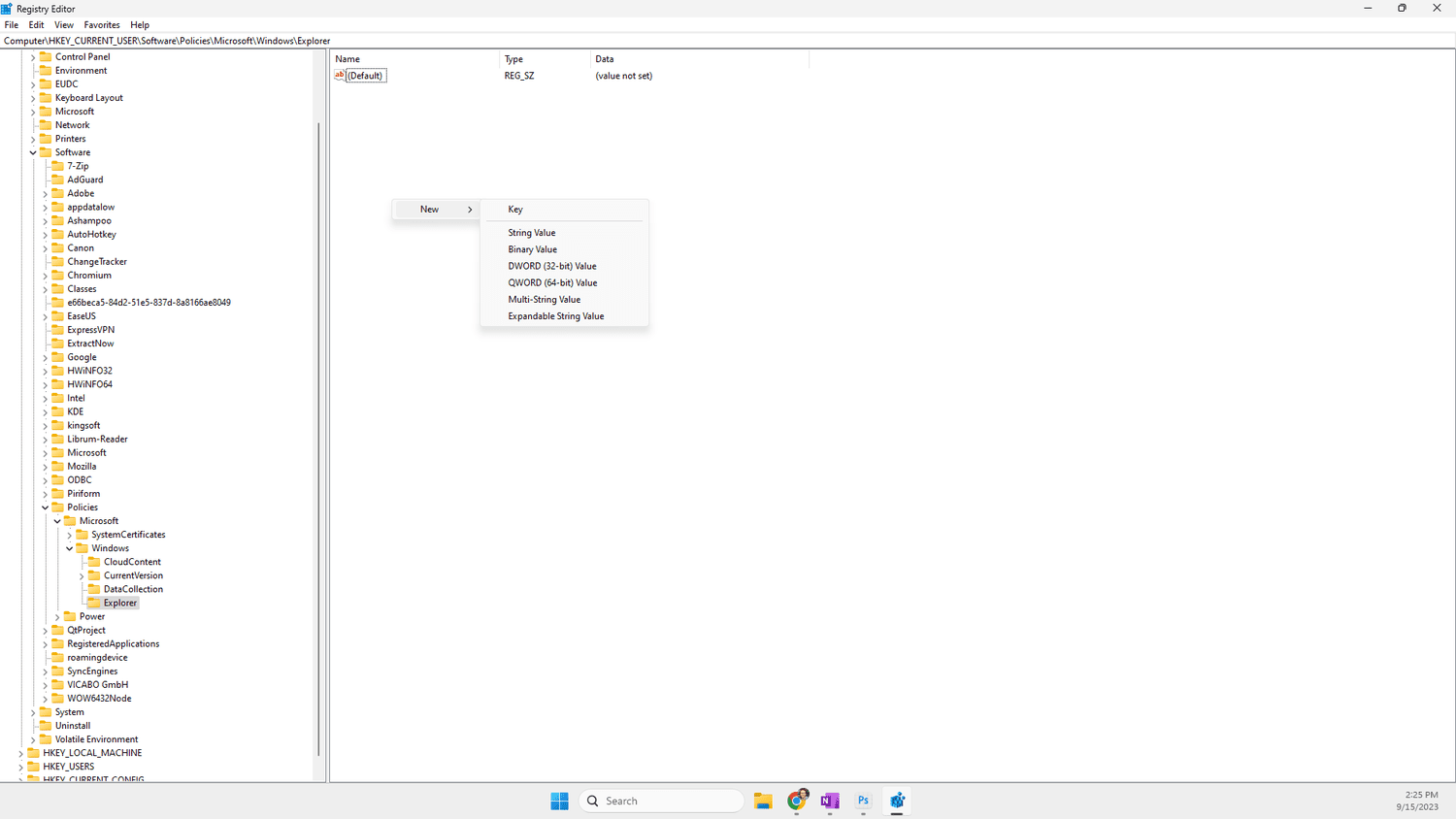Click the Registry Editor taskbar icon
The width and height of the screenshot is (1456, 819).
point(897,801)
